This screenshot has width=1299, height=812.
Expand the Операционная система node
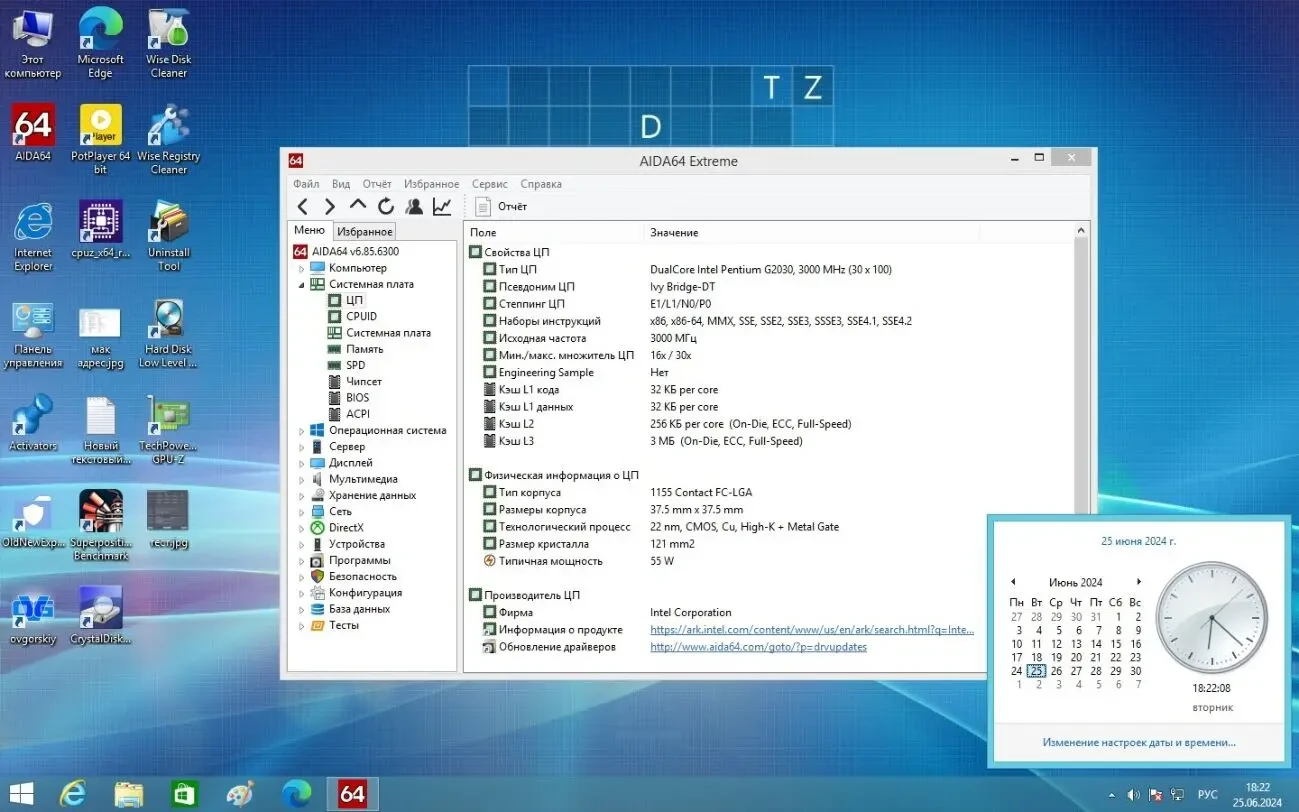pyautogui.click(x=302, y=430)
